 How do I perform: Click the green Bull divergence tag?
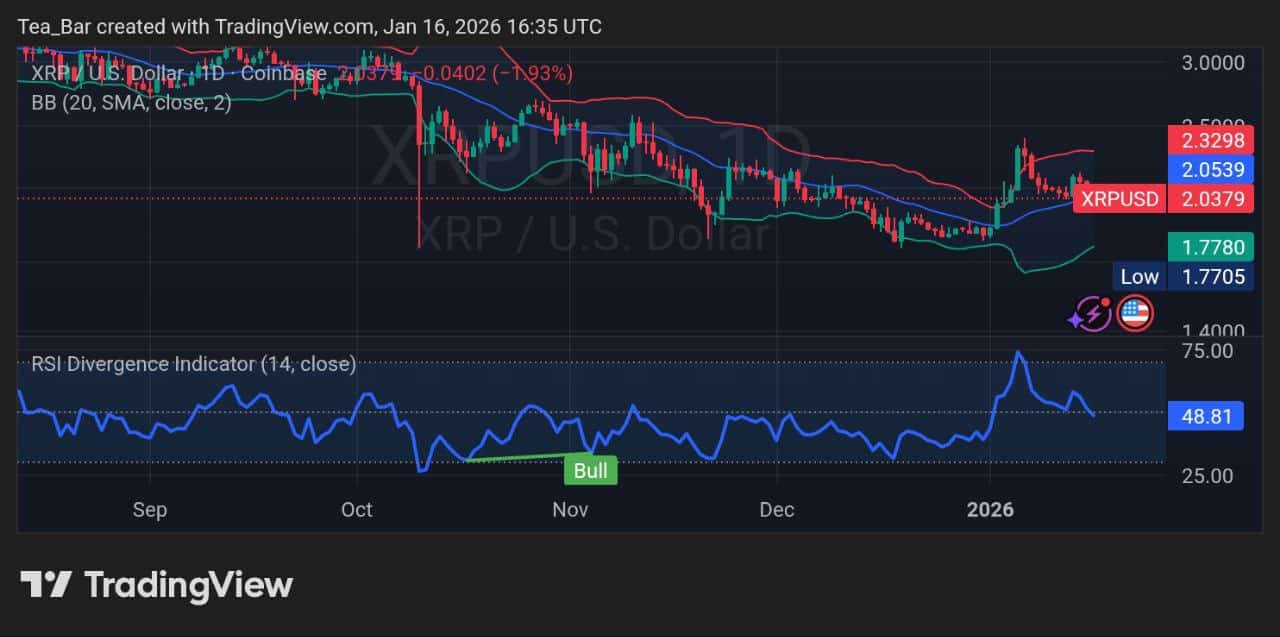pos(591,469)
